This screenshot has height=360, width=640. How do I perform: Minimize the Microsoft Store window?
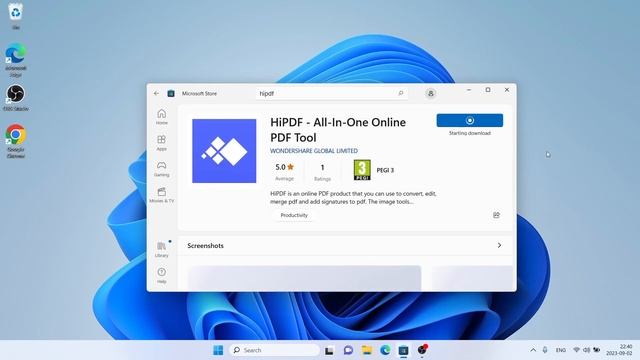click(x=469, y=90)
